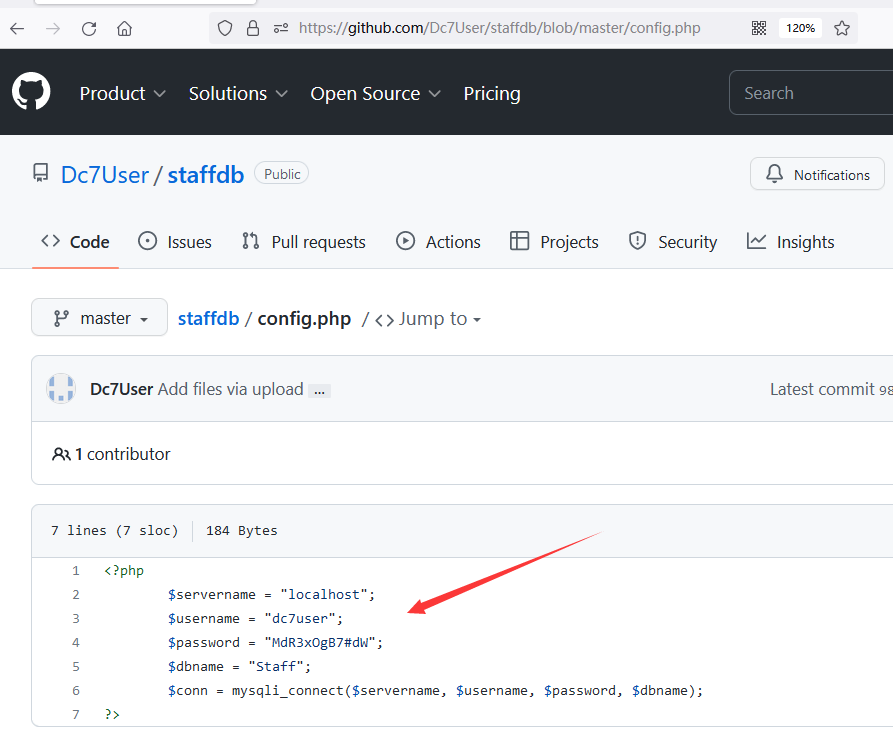The image size is (893, 747).
Task: Open the Insights tab
Action: pyautogui.click(x=790, y=242)
